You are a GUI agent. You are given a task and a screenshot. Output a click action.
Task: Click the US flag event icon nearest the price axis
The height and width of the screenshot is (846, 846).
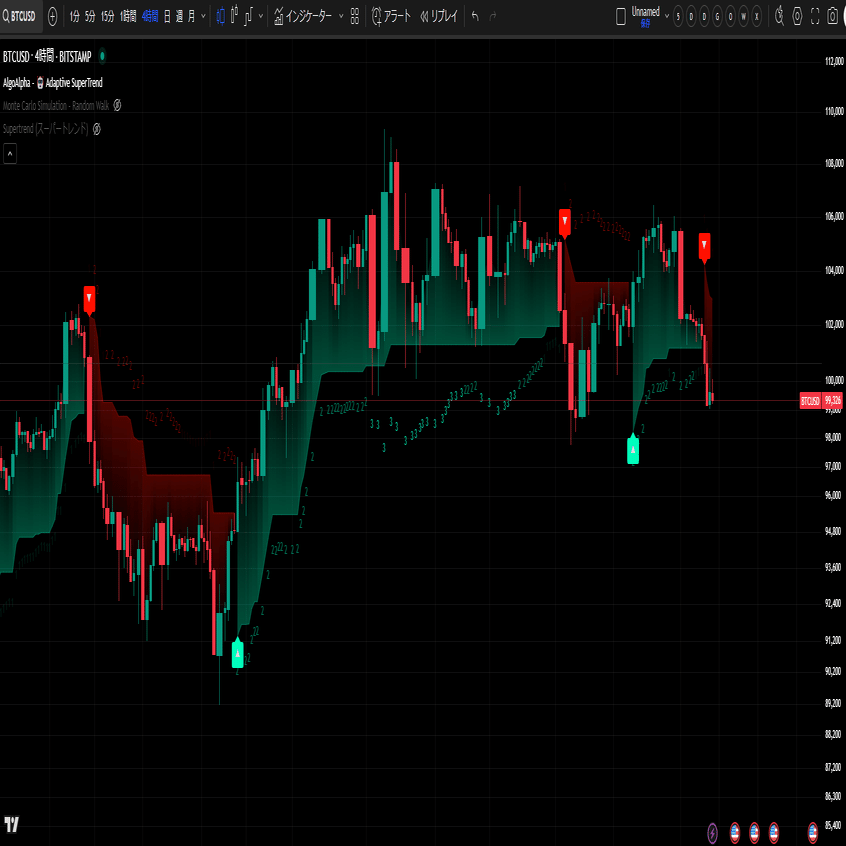(x=813, y=833)
